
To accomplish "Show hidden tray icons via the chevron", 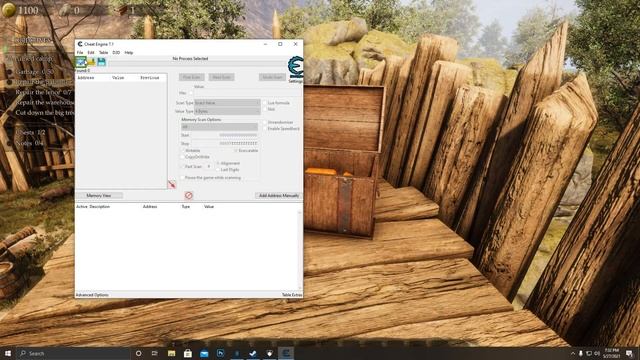I will (x=573, y=353).
